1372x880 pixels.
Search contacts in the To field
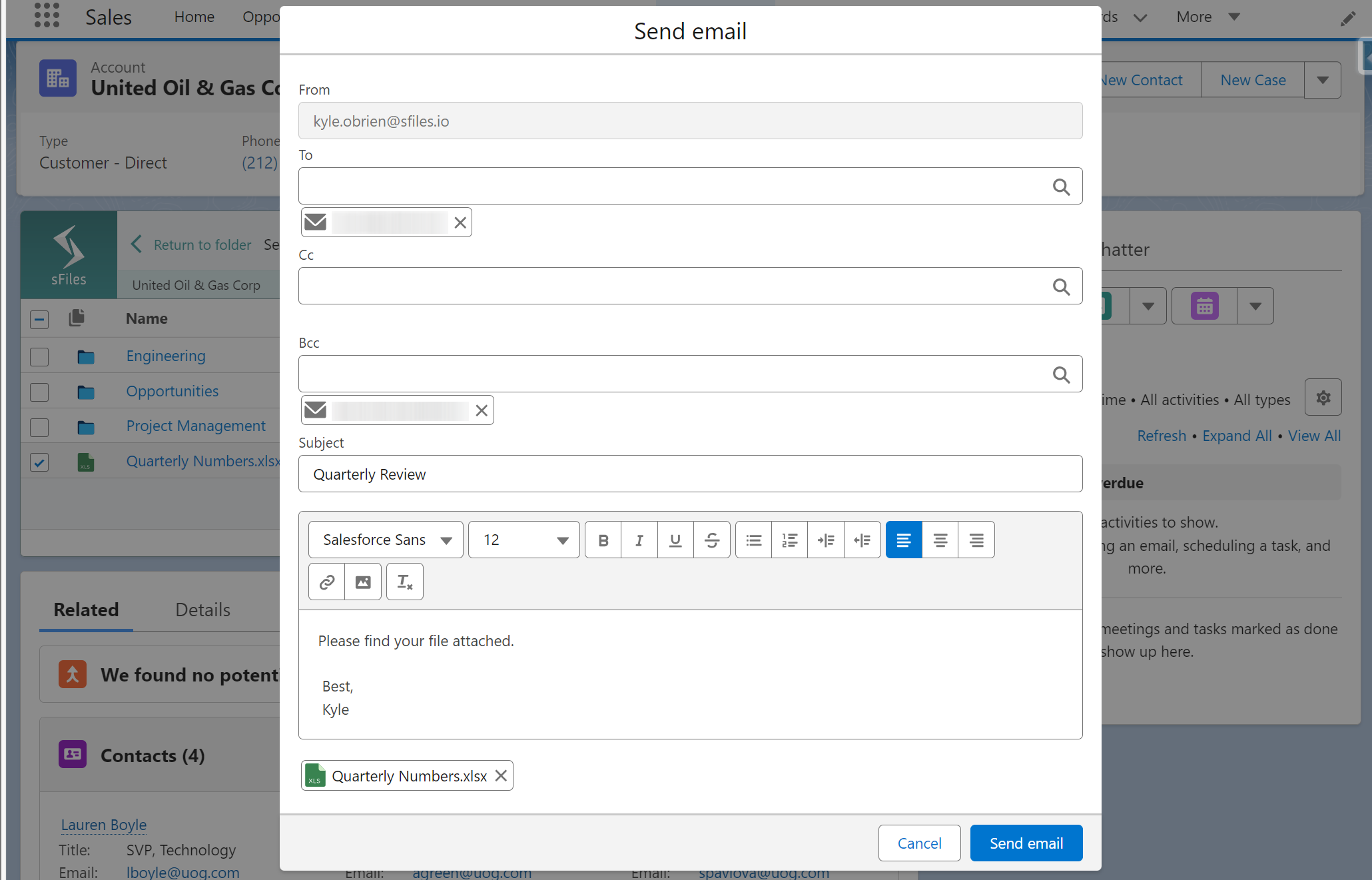[1062, 187]
